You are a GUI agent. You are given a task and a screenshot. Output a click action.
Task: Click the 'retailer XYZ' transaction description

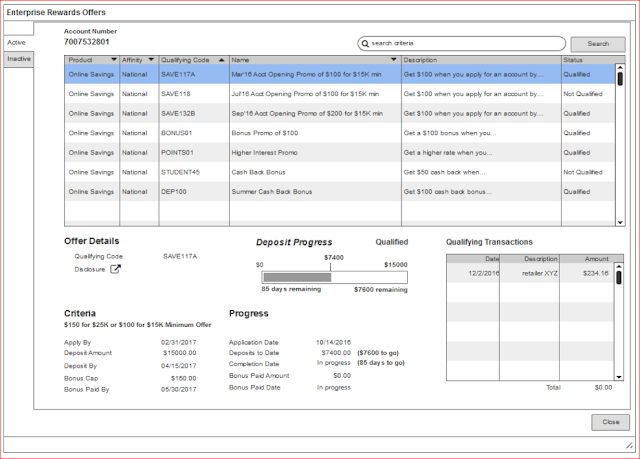[540, 273]
